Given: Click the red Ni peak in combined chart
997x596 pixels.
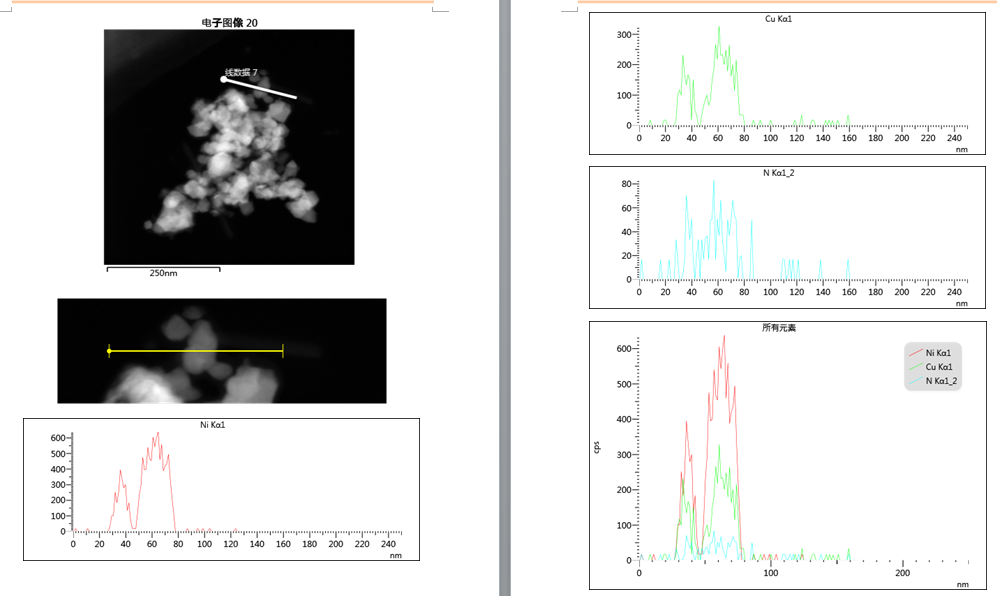Looking at the screenshot, I should [724, 337].
